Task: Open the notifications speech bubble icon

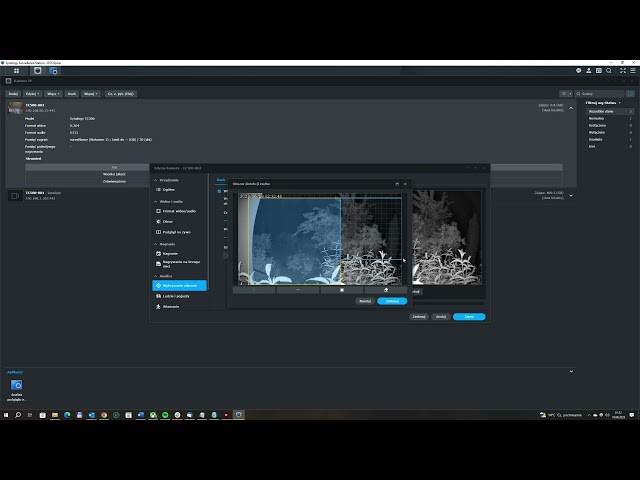Action: tap(578, 71)
